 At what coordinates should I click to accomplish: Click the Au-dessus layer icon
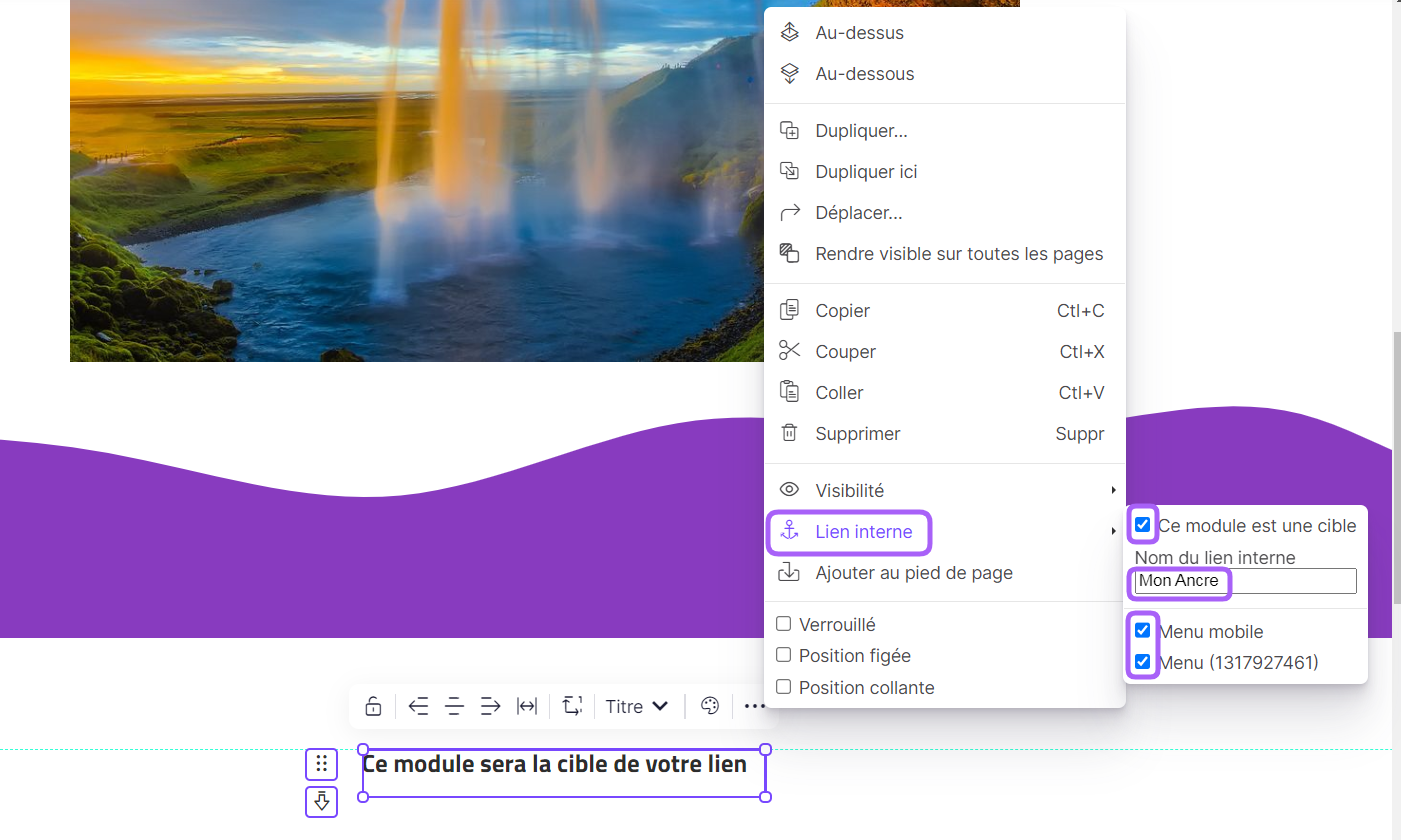pyautogui.click(x=789, y=32)
